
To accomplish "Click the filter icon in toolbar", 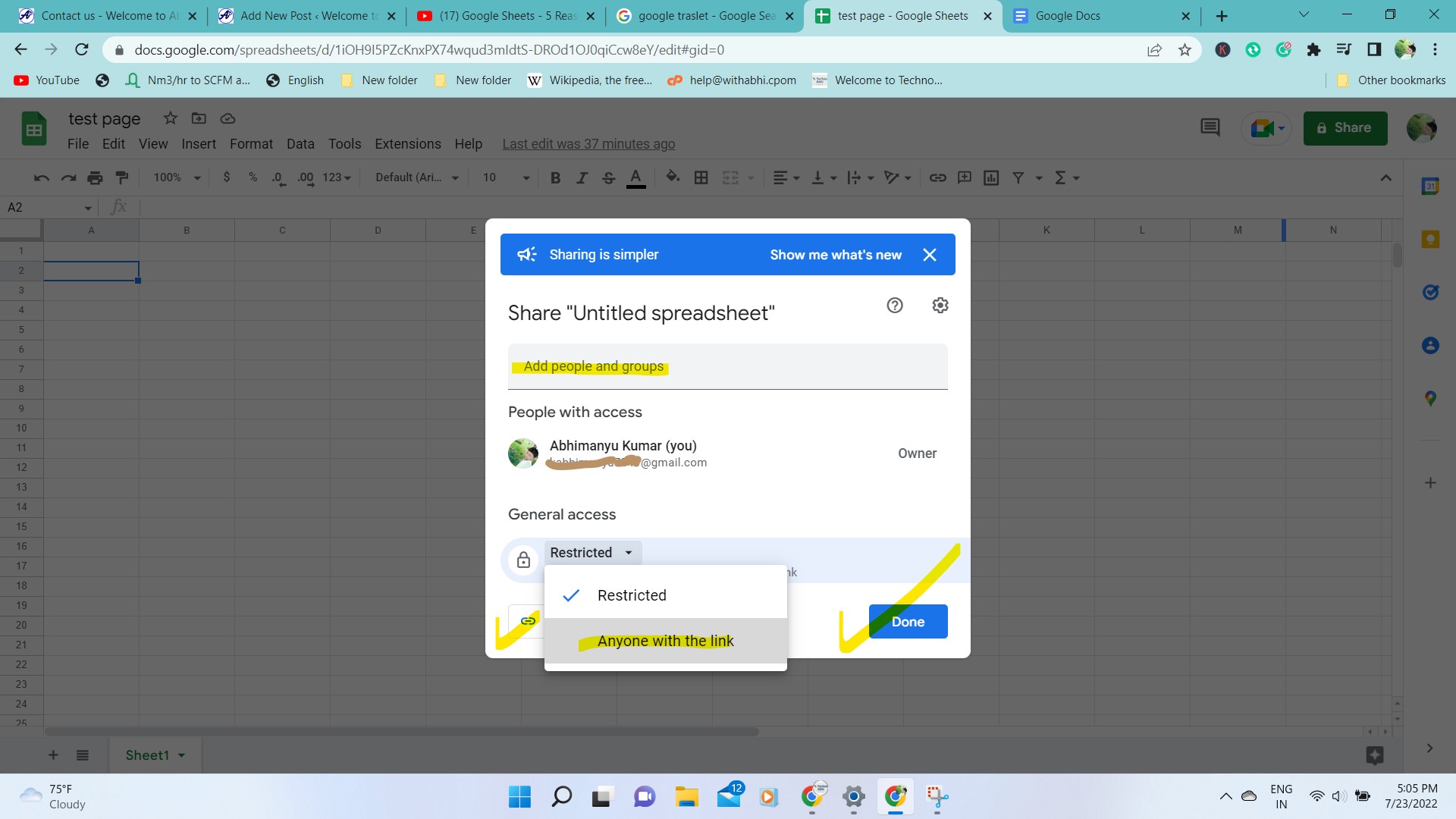I will click(x=1018, y=178).
